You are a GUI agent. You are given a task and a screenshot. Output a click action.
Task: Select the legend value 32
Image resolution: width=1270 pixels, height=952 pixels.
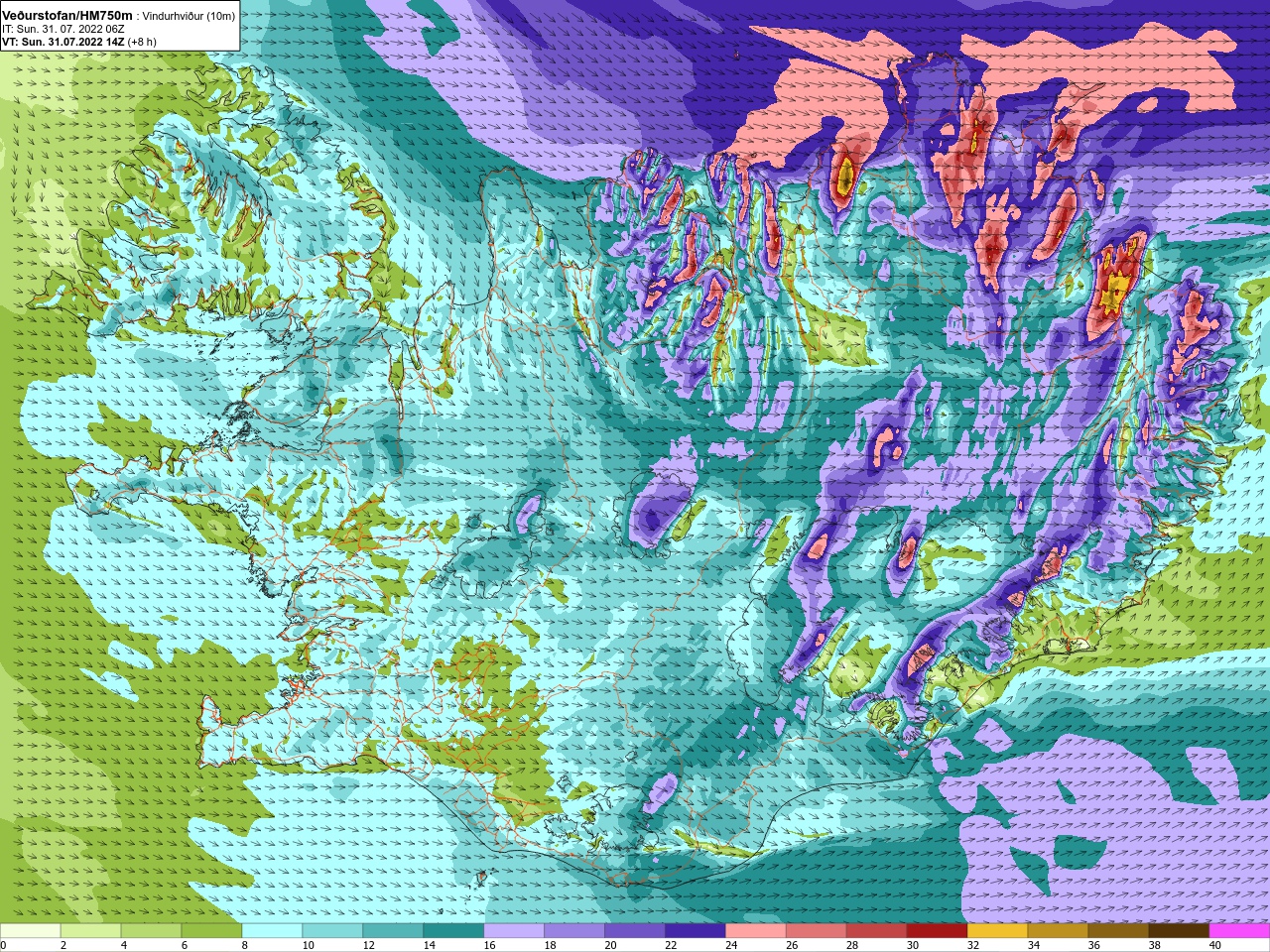(x=973, y=945)
